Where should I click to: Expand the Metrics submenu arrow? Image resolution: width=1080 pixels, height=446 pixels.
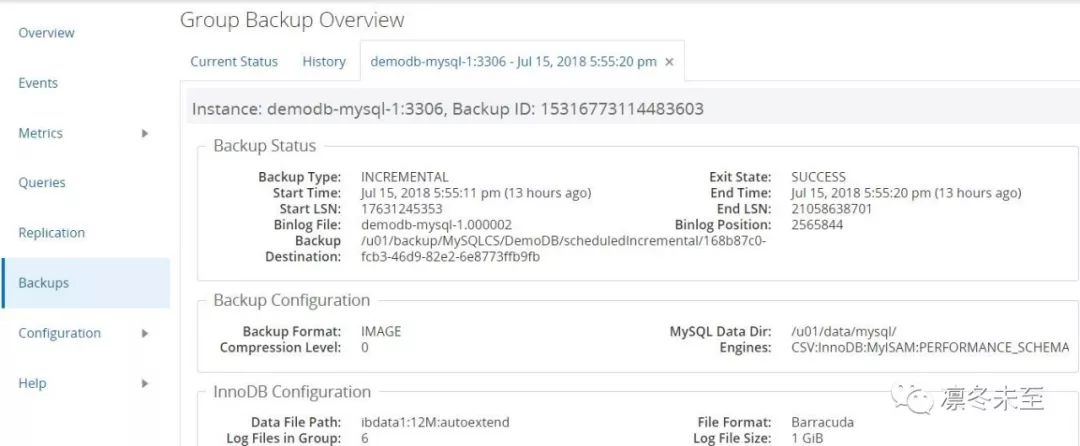tap(145, 133)
